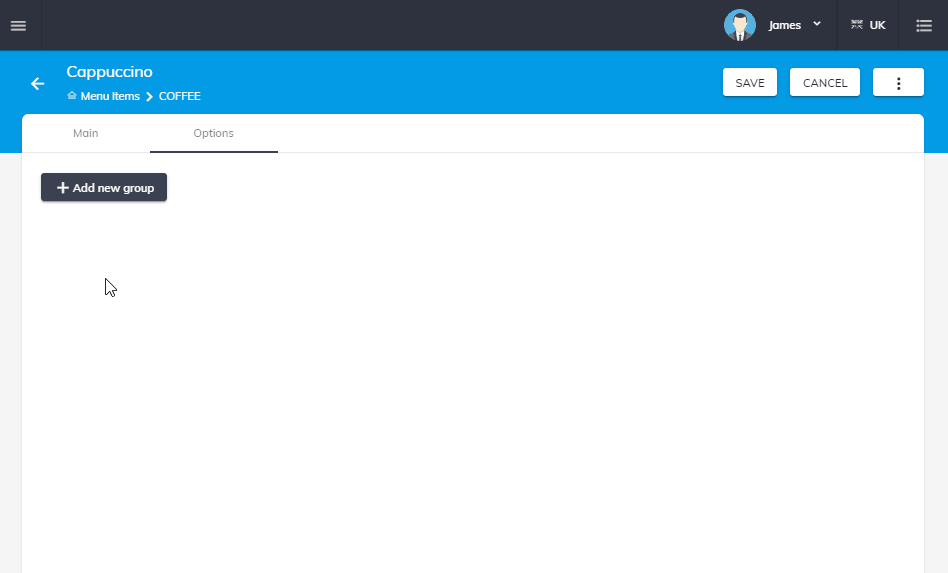Click James's profile avatar picture
This screenshot has width=948, height=573.
[740, 25]
